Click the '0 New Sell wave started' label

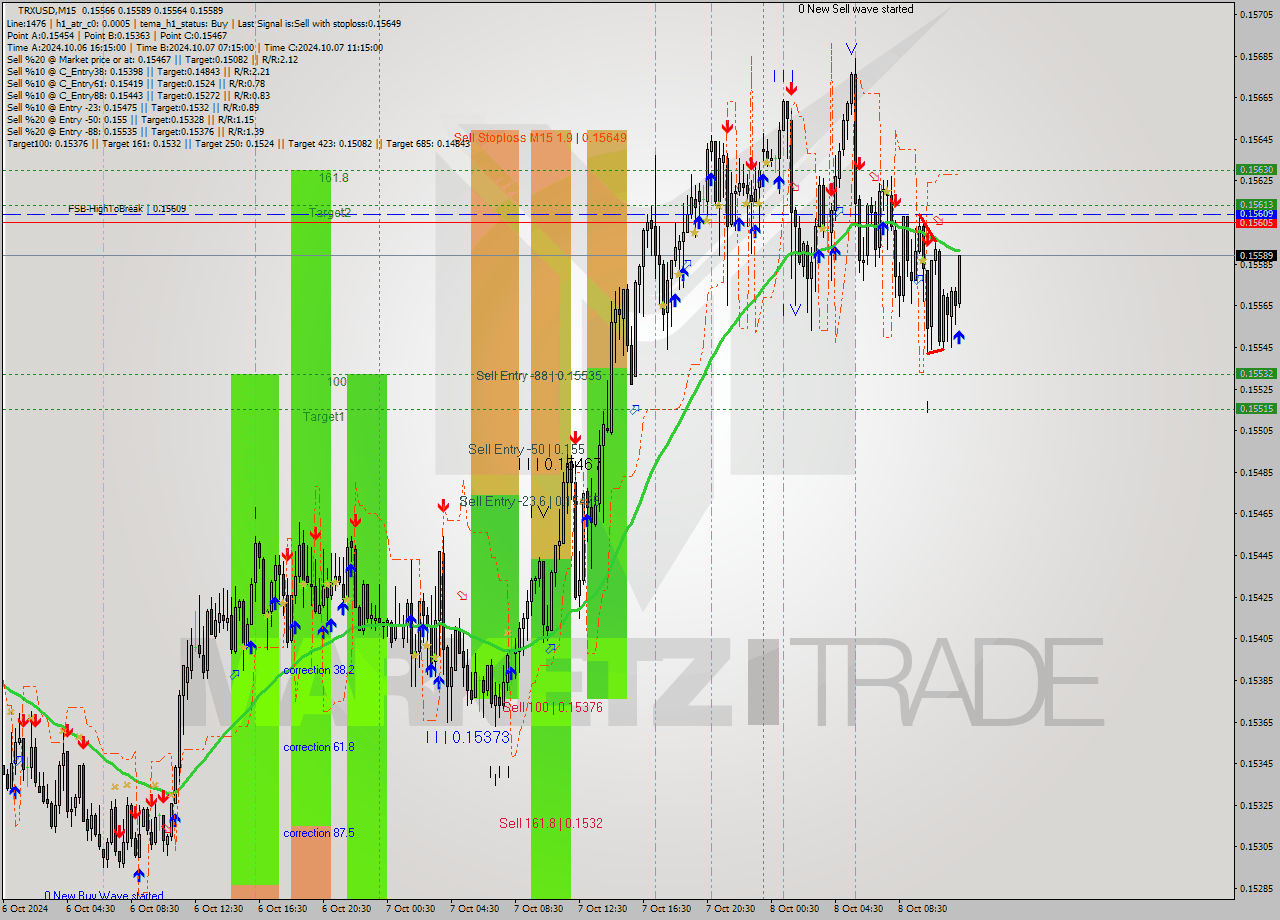tap(855, 9)
